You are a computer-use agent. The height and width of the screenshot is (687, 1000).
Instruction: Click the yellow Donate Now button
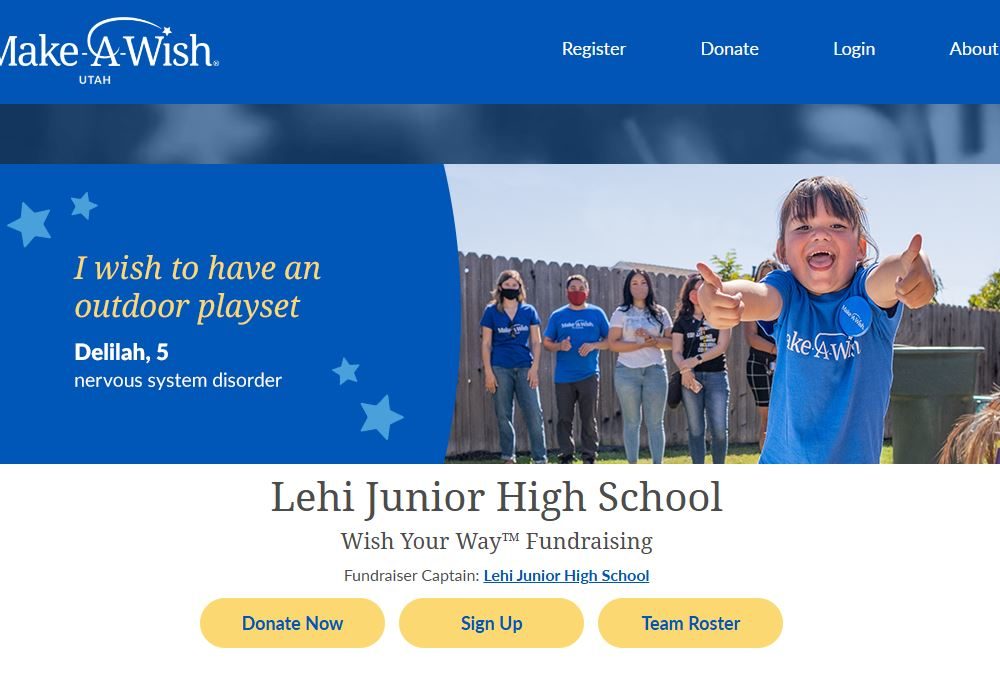pyautogui.click(x=292, y=623)
